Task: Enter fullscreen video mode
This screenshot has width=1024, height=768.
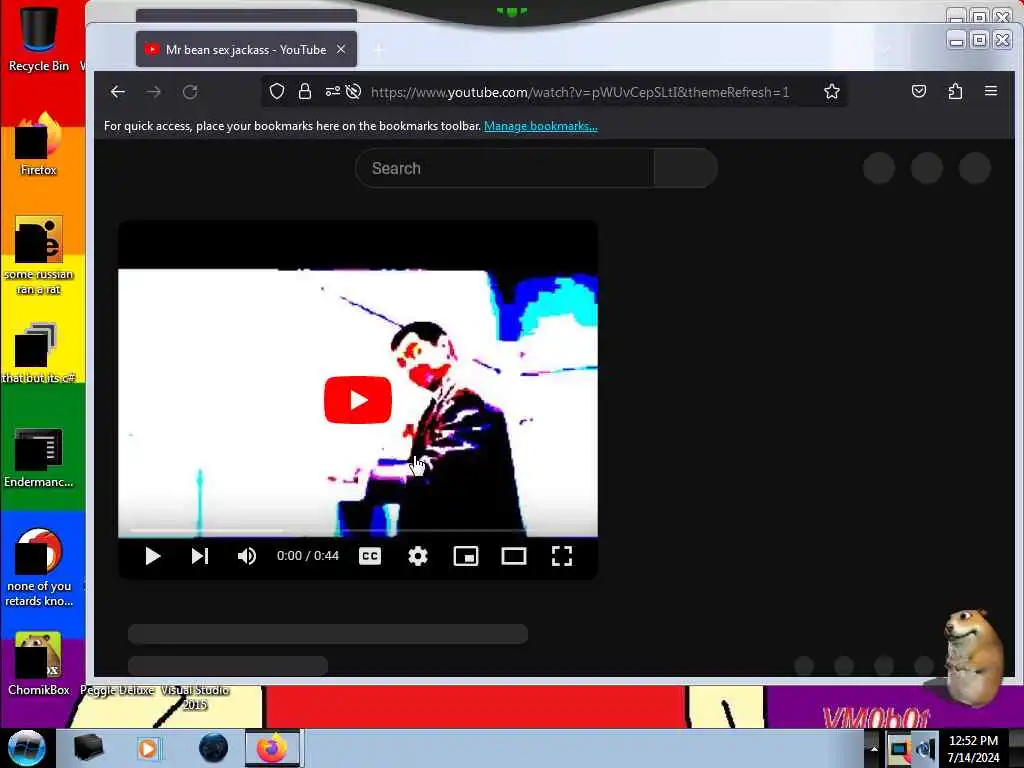Action: (562, 556)
